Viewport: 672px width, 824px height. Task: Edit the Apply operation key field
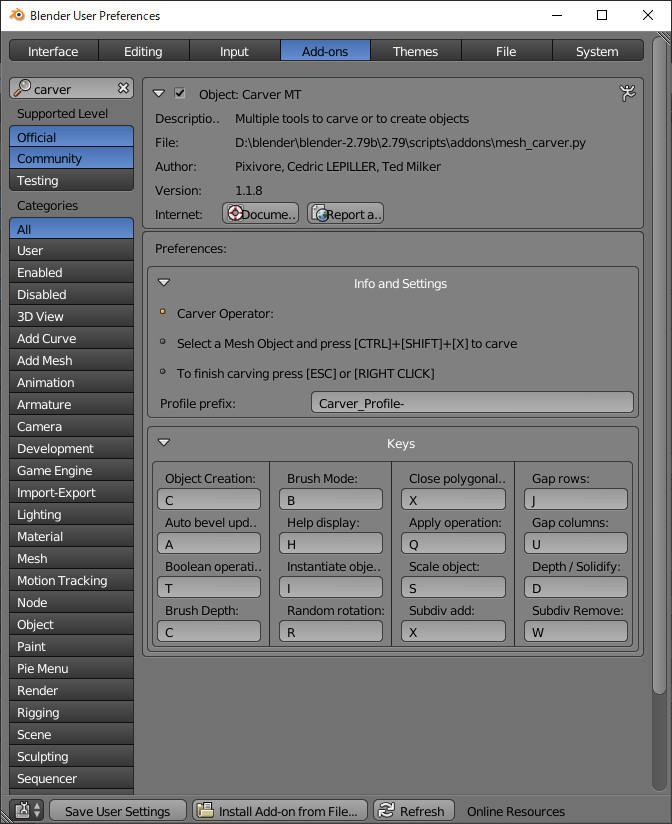(453, 544)
